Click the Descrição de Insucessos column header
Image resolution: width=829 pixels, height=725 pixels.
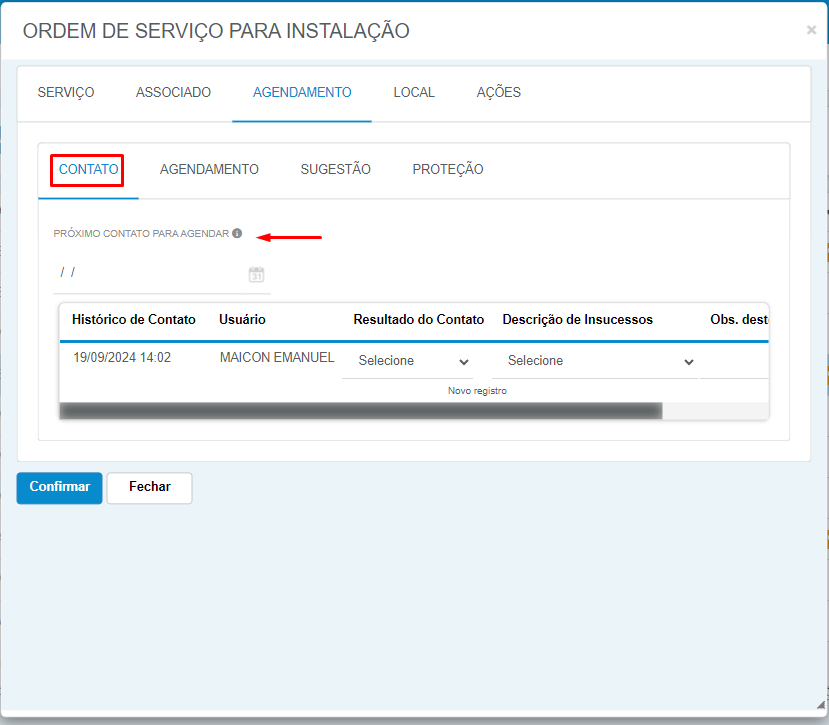577,319
